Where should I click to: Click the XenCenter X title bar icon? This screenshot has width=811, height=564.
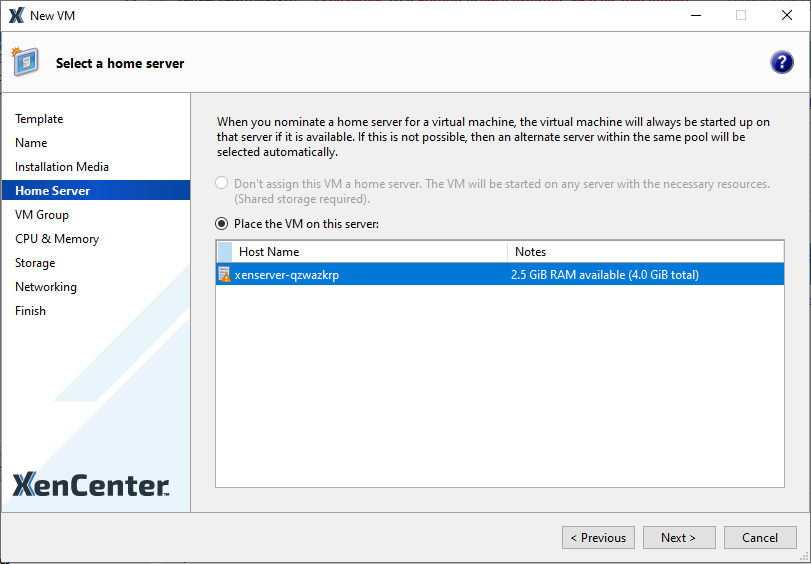(17, 16)
